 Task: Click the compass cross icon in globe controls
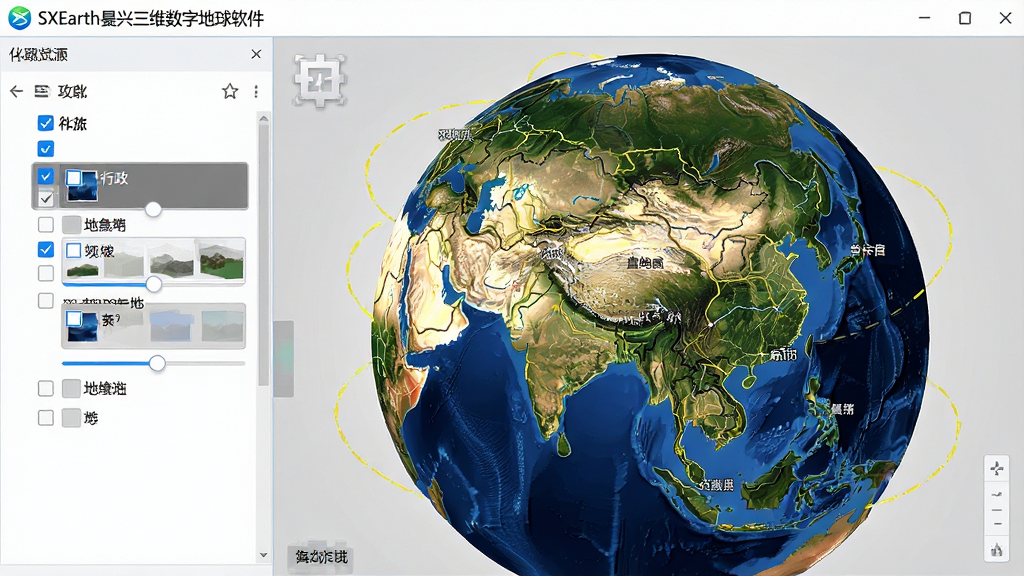(x=997, y=468)
